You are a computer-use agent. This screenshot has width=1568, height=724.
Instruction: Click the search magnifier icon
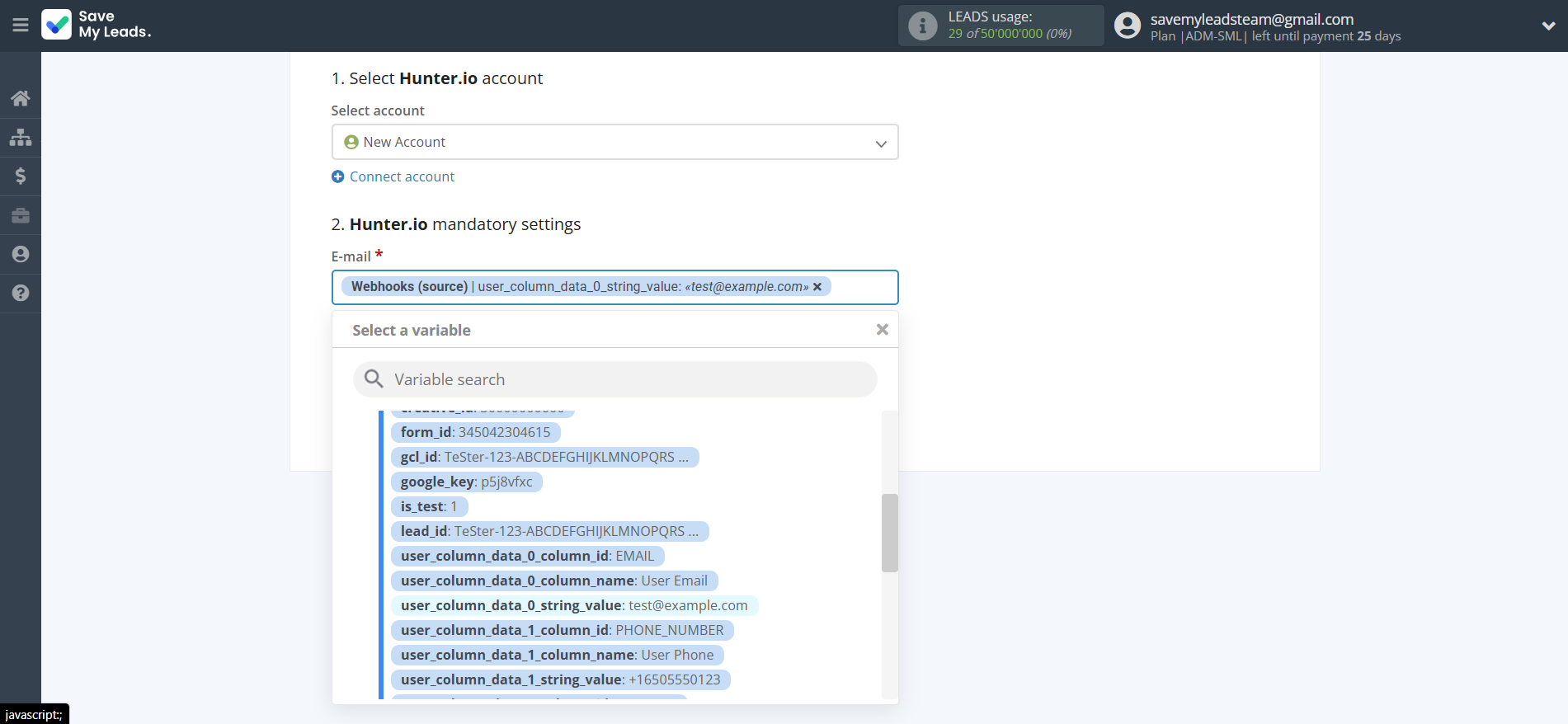[x=374, y=378]
